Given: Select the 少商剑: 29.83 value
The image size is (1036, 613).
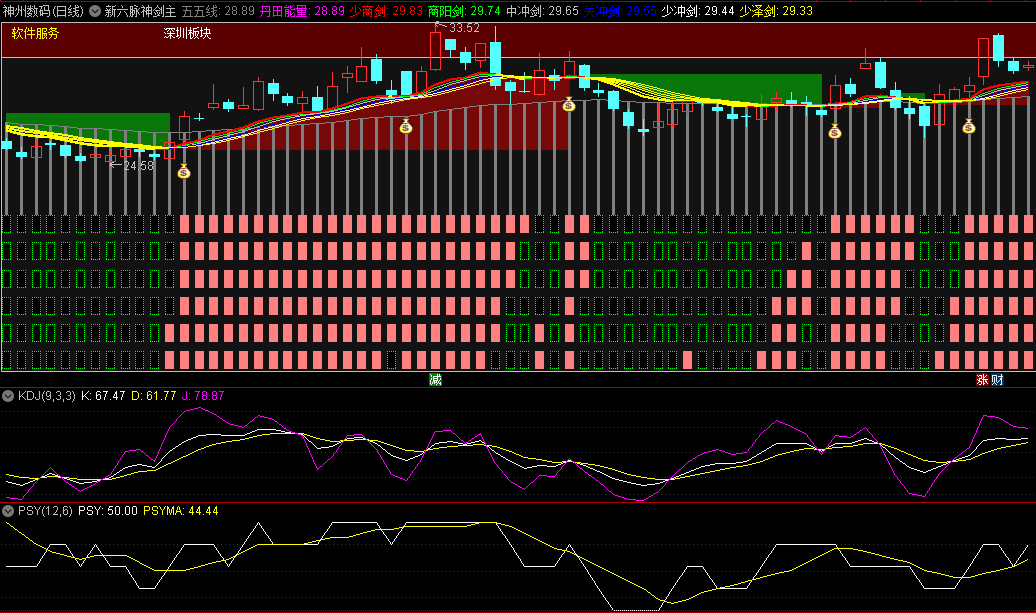Looking at the screenshot, I should [x=386, y=11].
